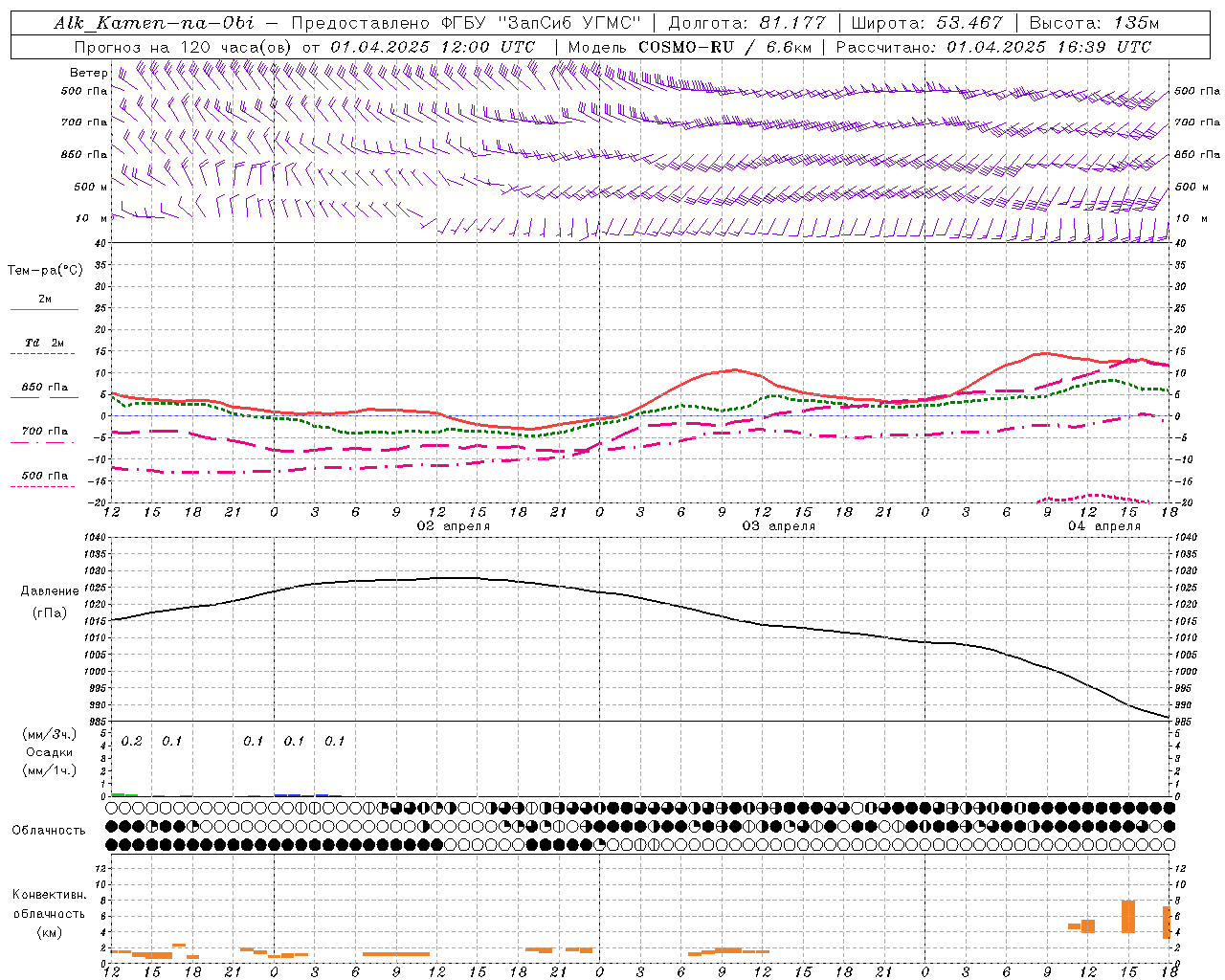Click the 985 value on right pressure axis
1225x980 pixels.
tap(1183, 722)
